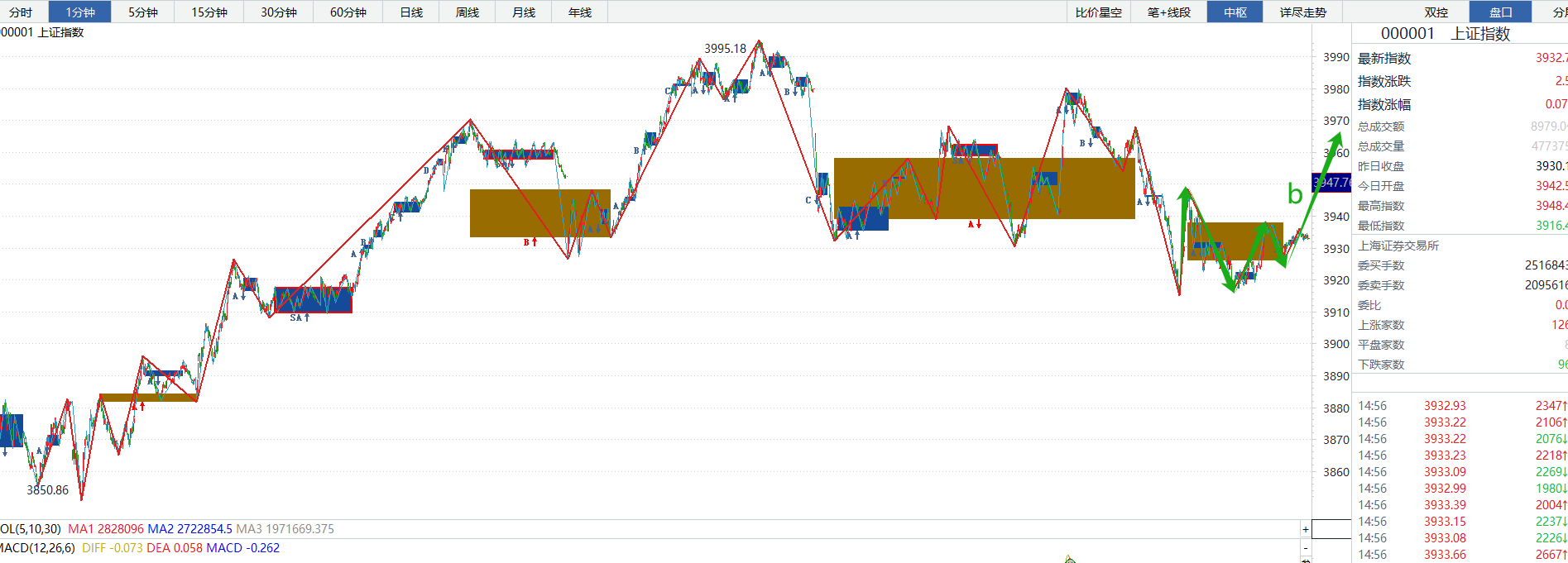
Task: Click the green b annotation label on the chart
Action: 1295,193
